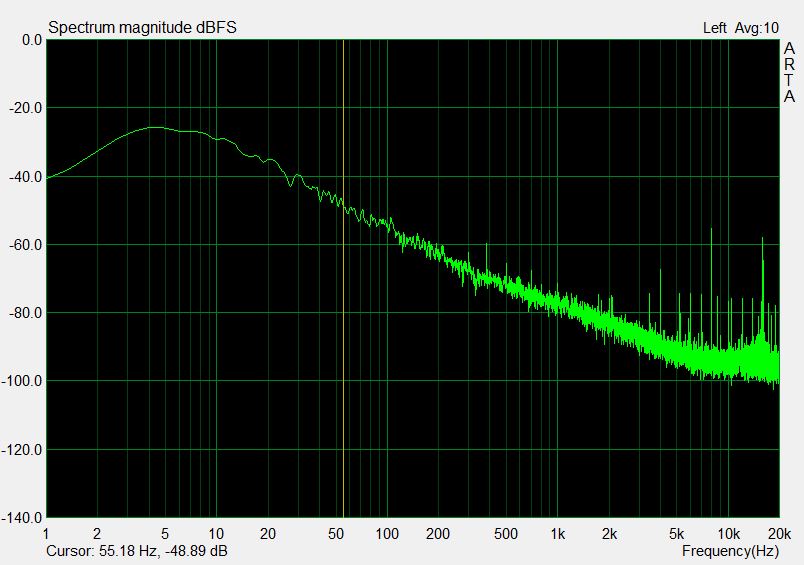Click the 500 Hz frequency tick label
Image resolution: width=804 pixels, height=565 pixels.
pyautogui.click(x=506, y=534)
